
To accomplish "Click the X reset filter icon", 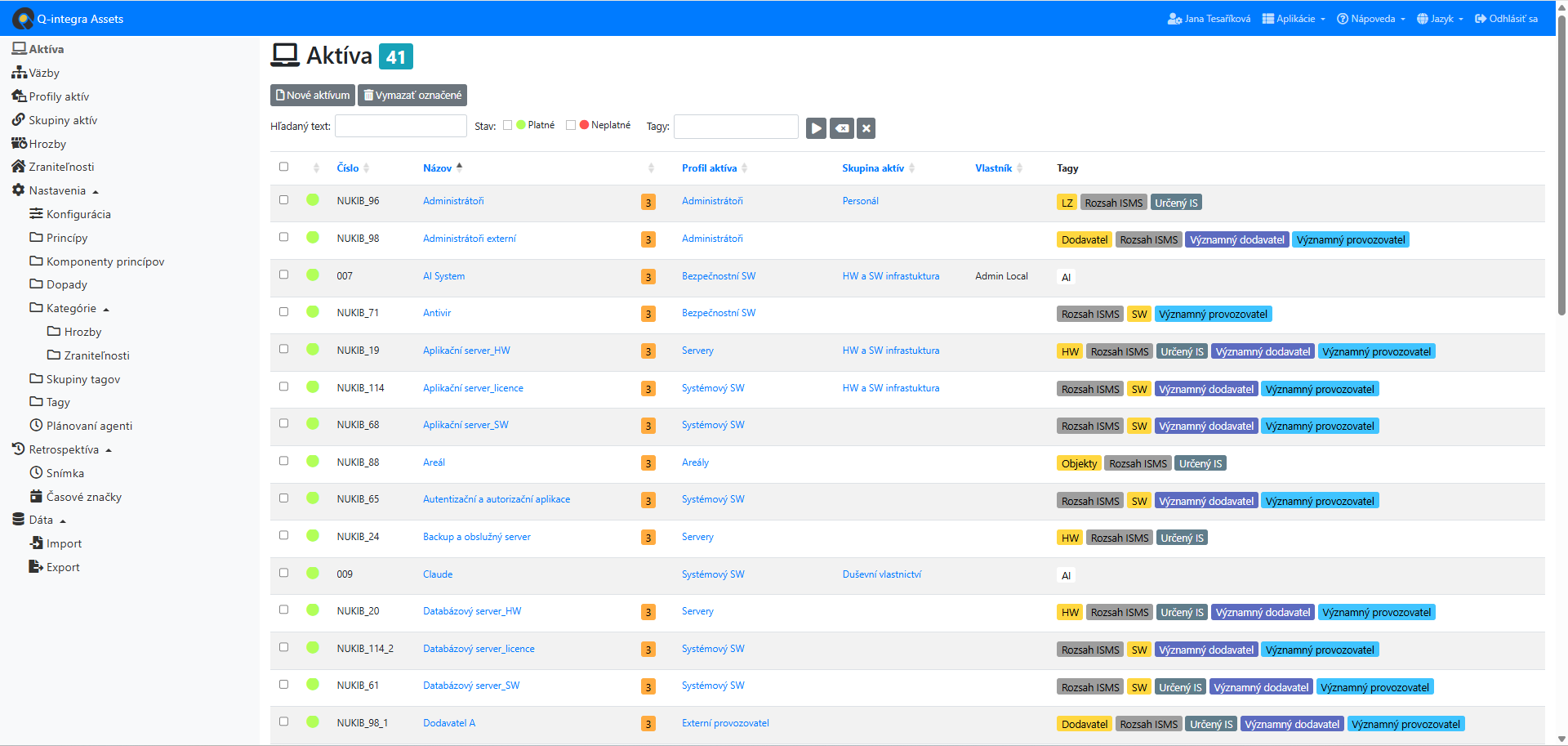I will (x=866, y=128).
